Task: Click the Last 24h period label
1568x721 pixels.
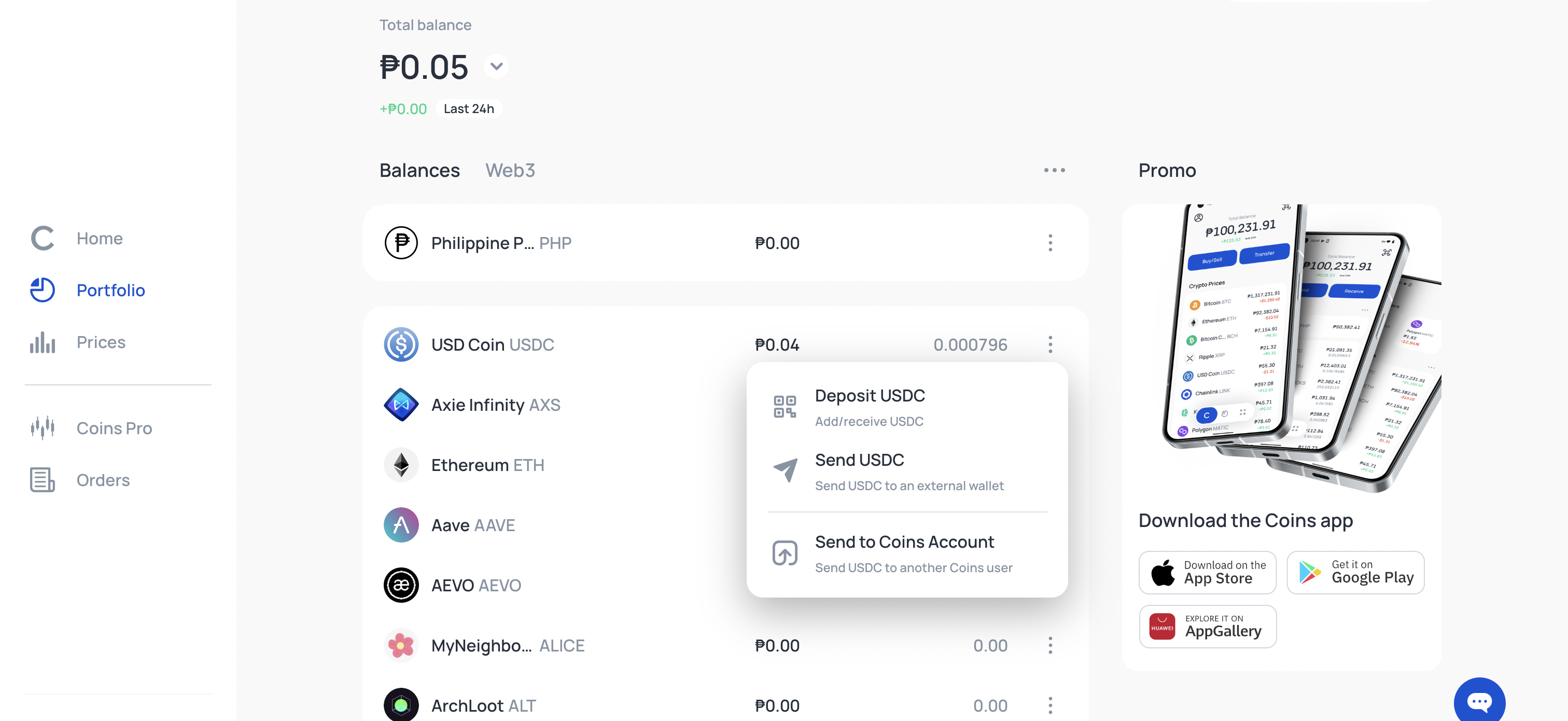Action: (469, 109)
